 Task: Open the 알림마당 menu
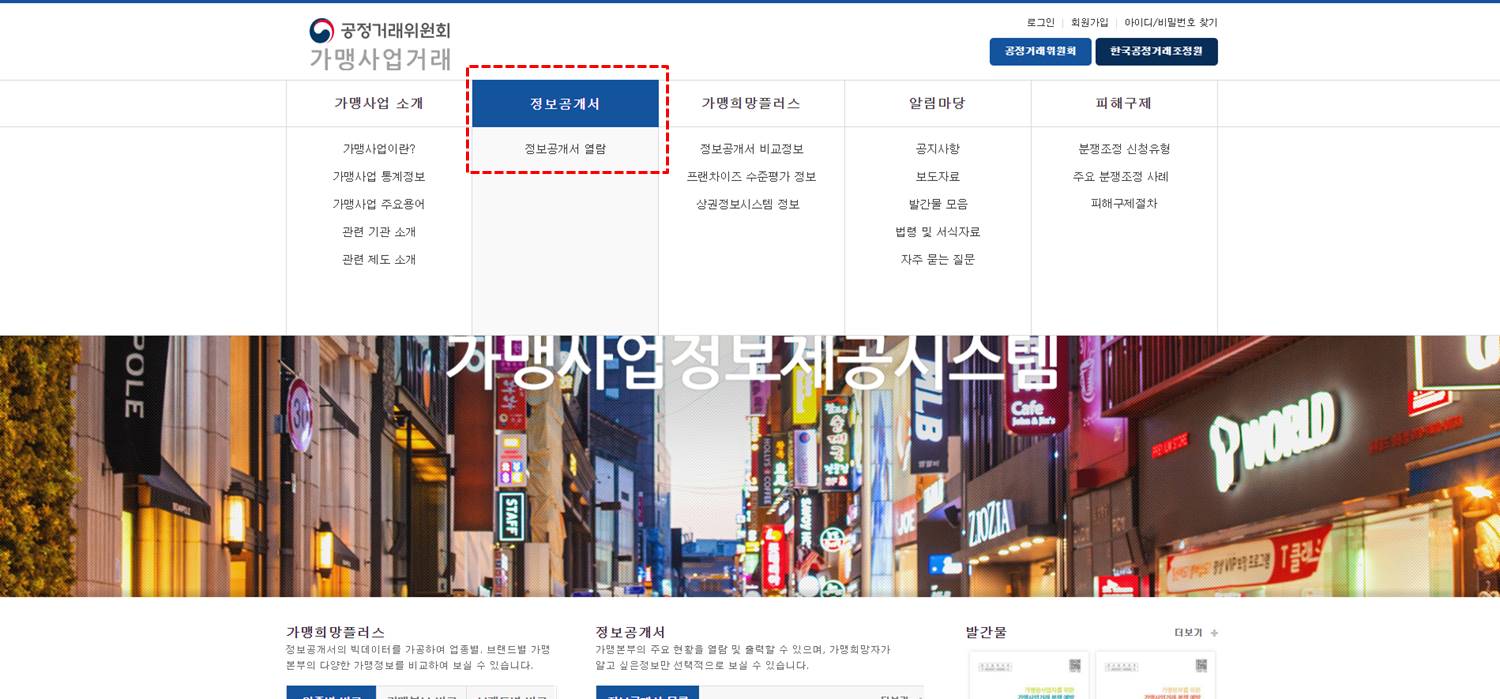pos(937,103)
